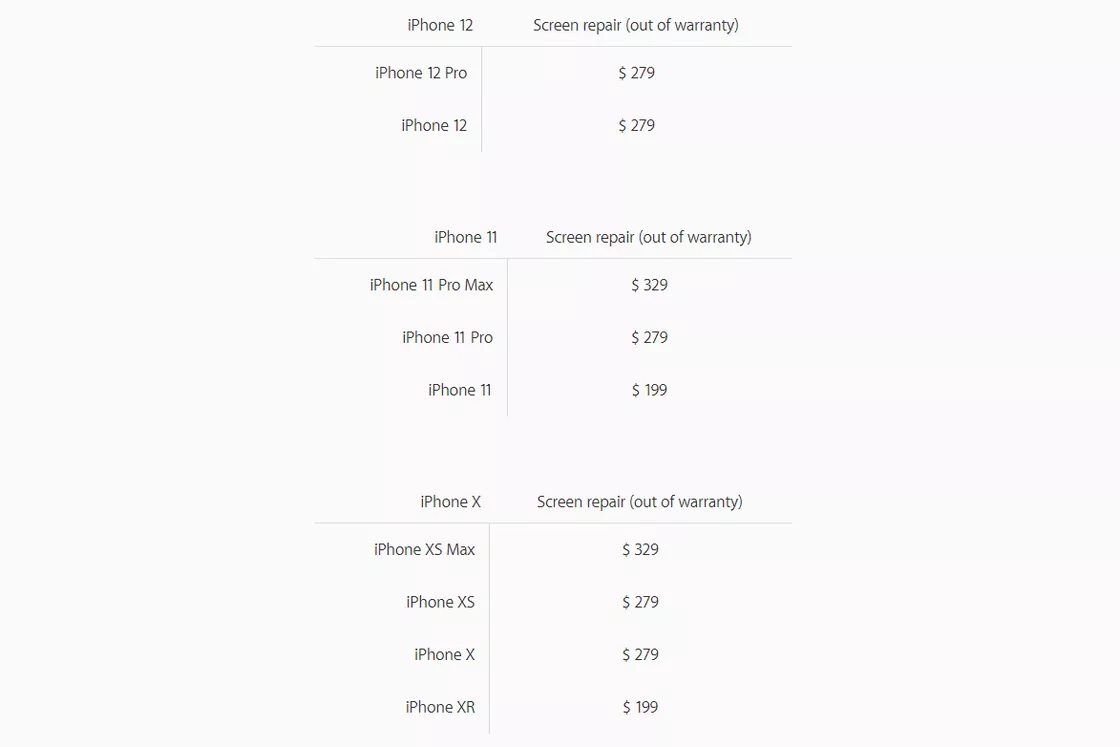Select the $279 price for iPhone XS
The height and width of the screenshot is (747, 1120).
tap(640, 602)
